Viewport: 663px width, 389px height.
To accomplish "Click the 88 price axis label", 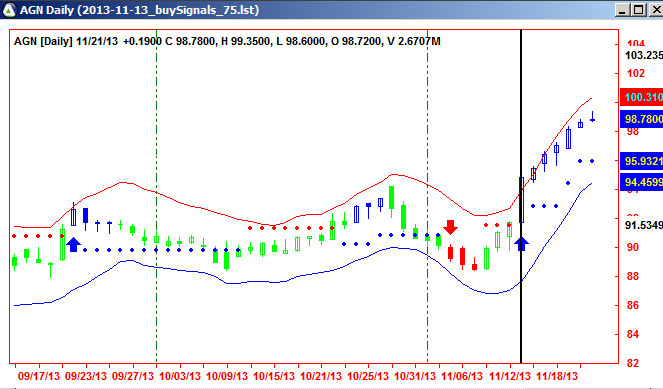I will click(633, 277).
